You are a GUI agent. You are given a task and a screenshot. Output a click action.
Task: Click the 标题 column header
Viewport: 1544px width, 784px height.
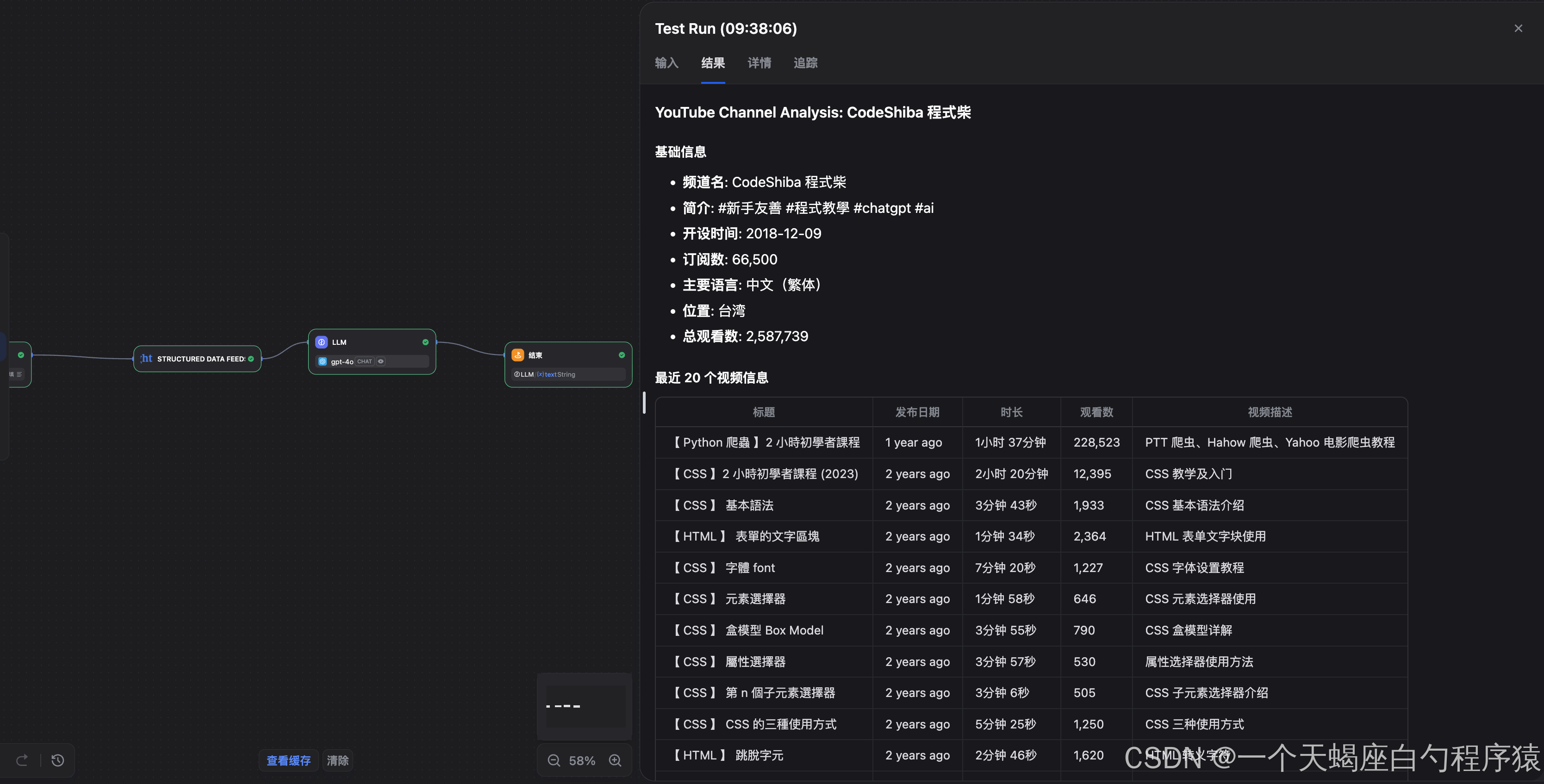764,412
